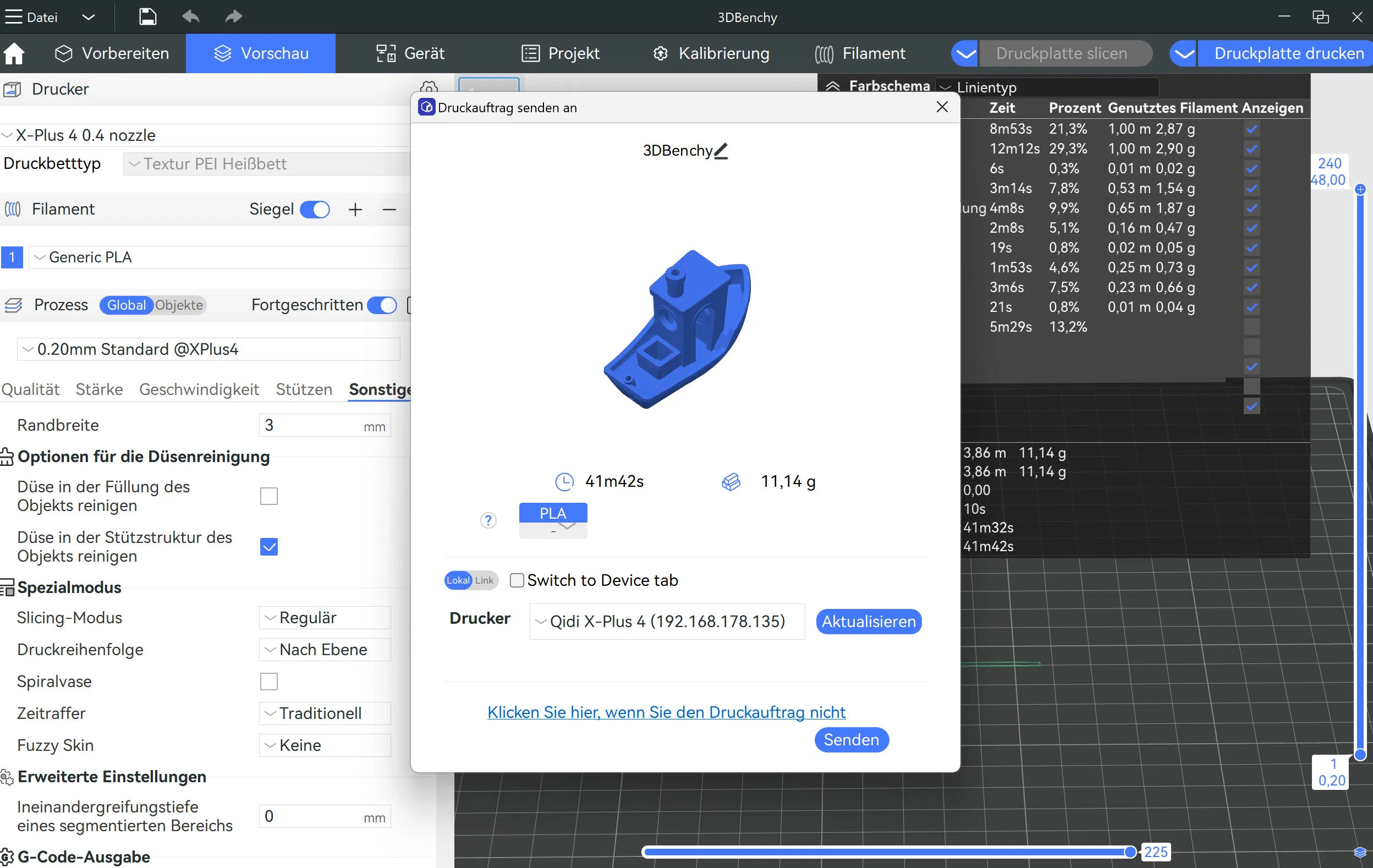Click the plus icon to add filament
The height and width of the screenshot is (868, 1373).
(x=355, y=210)
